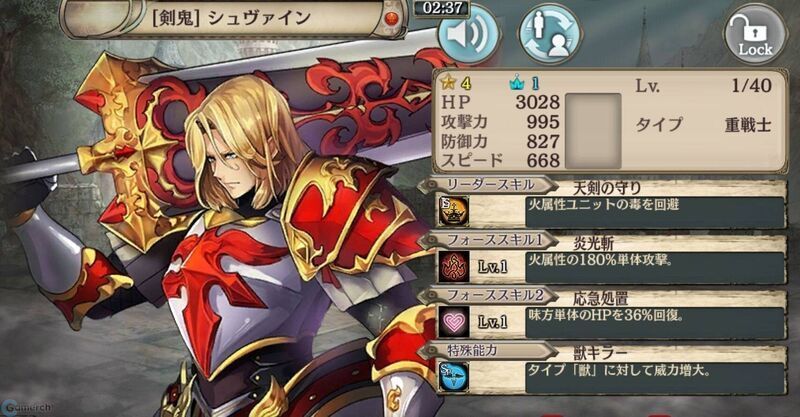
Task: Tap the leader skill crown icon
Action: pos(454,211)
